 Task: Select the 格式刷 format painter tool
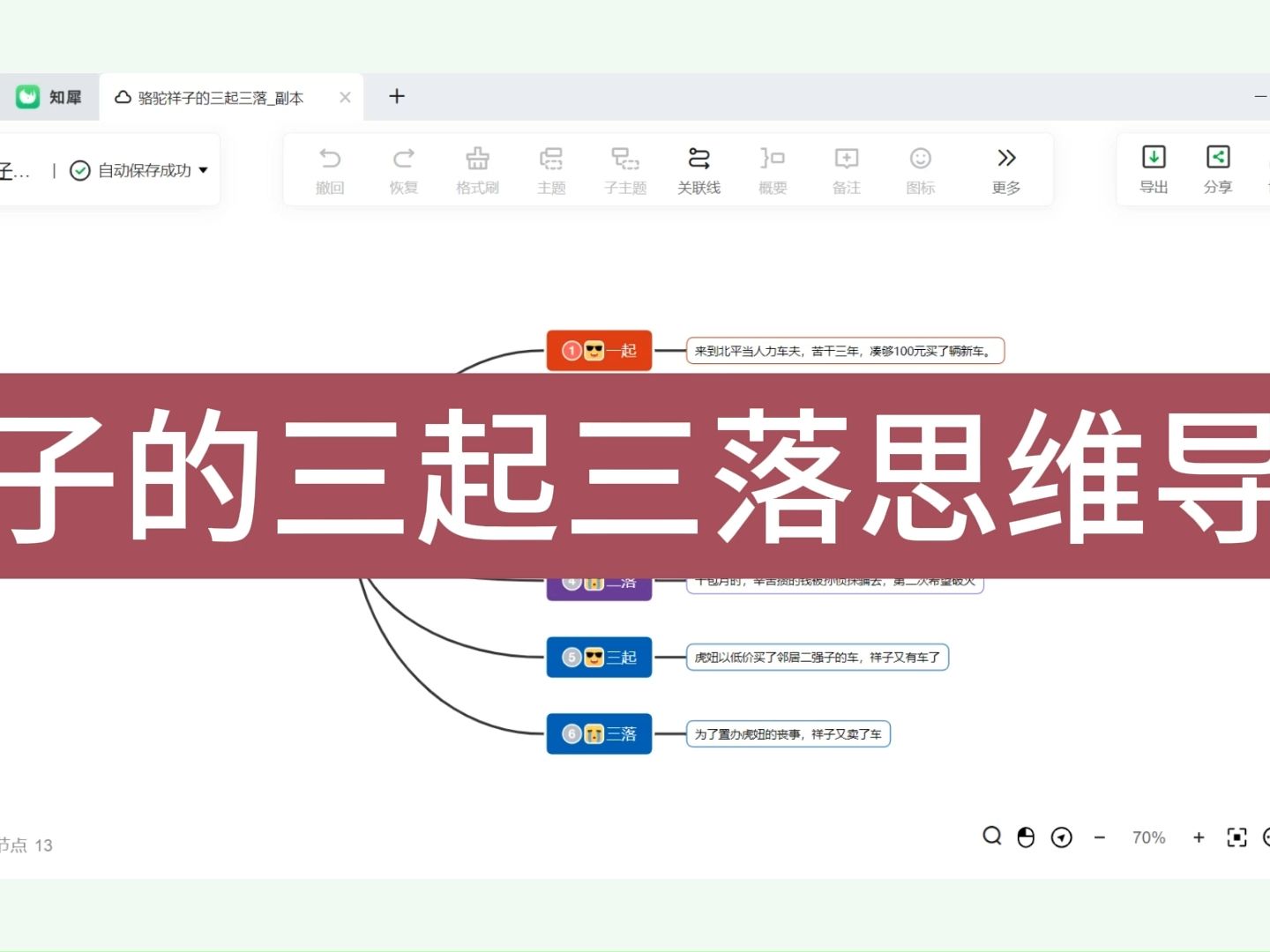(x=478, y=171)
